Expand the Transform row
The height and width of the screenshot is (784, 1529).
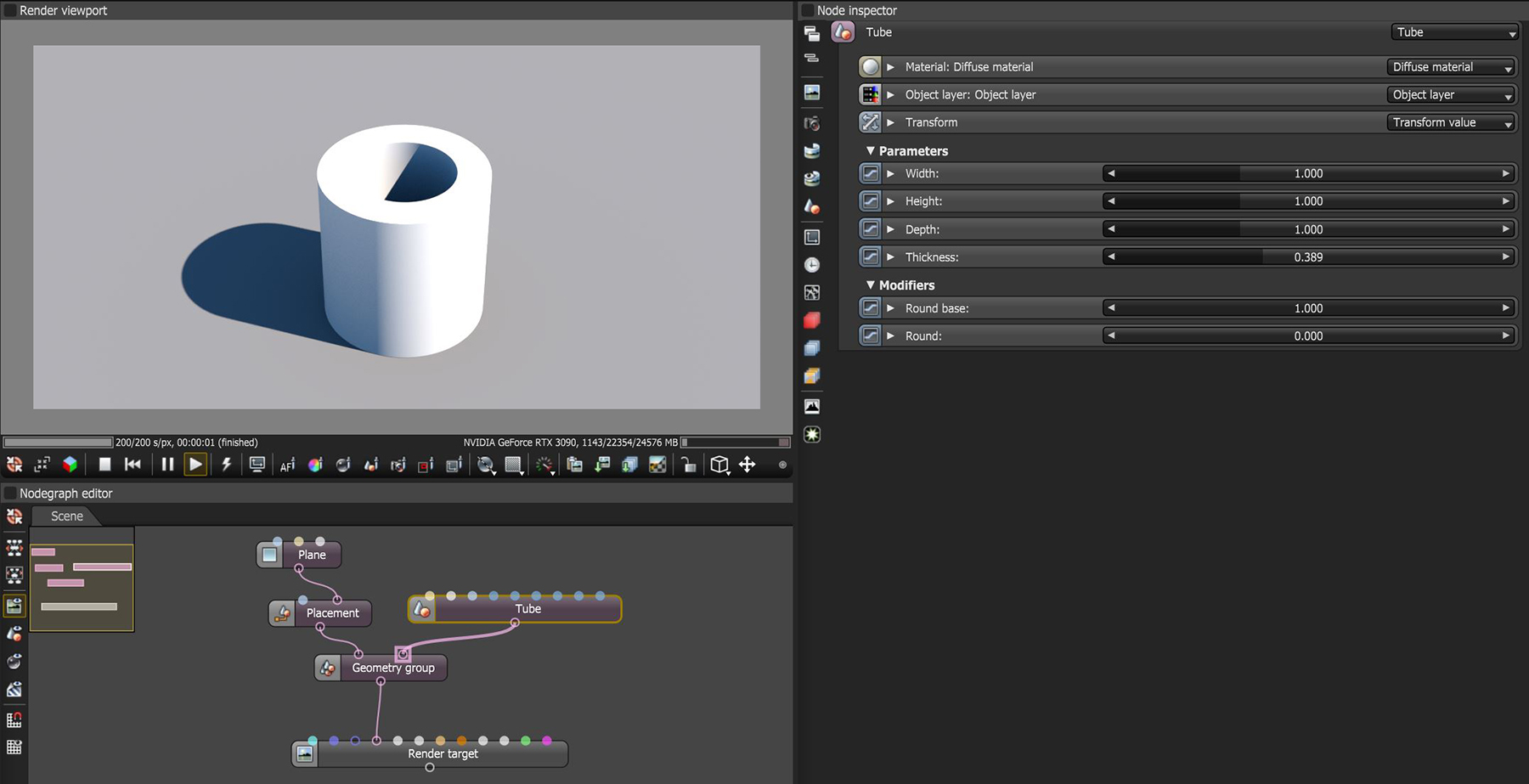click(890, 122)
